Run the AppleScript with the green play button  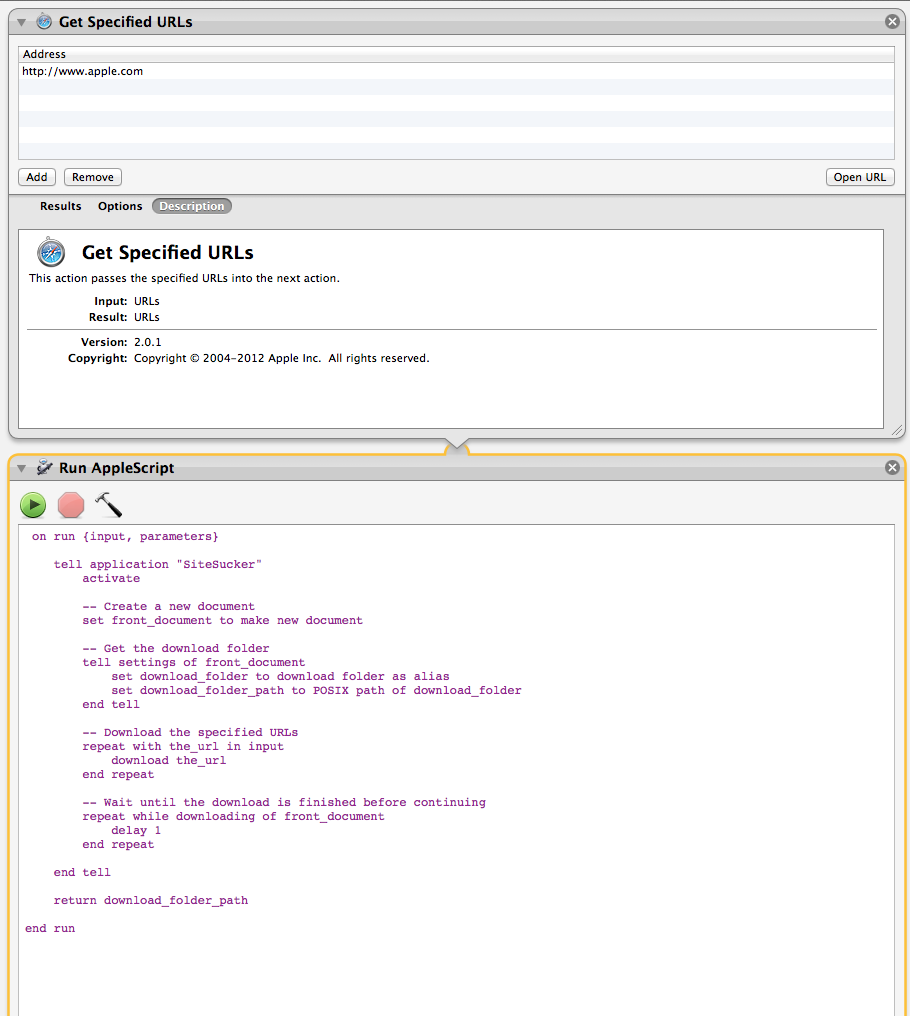[x=33, y=505]
